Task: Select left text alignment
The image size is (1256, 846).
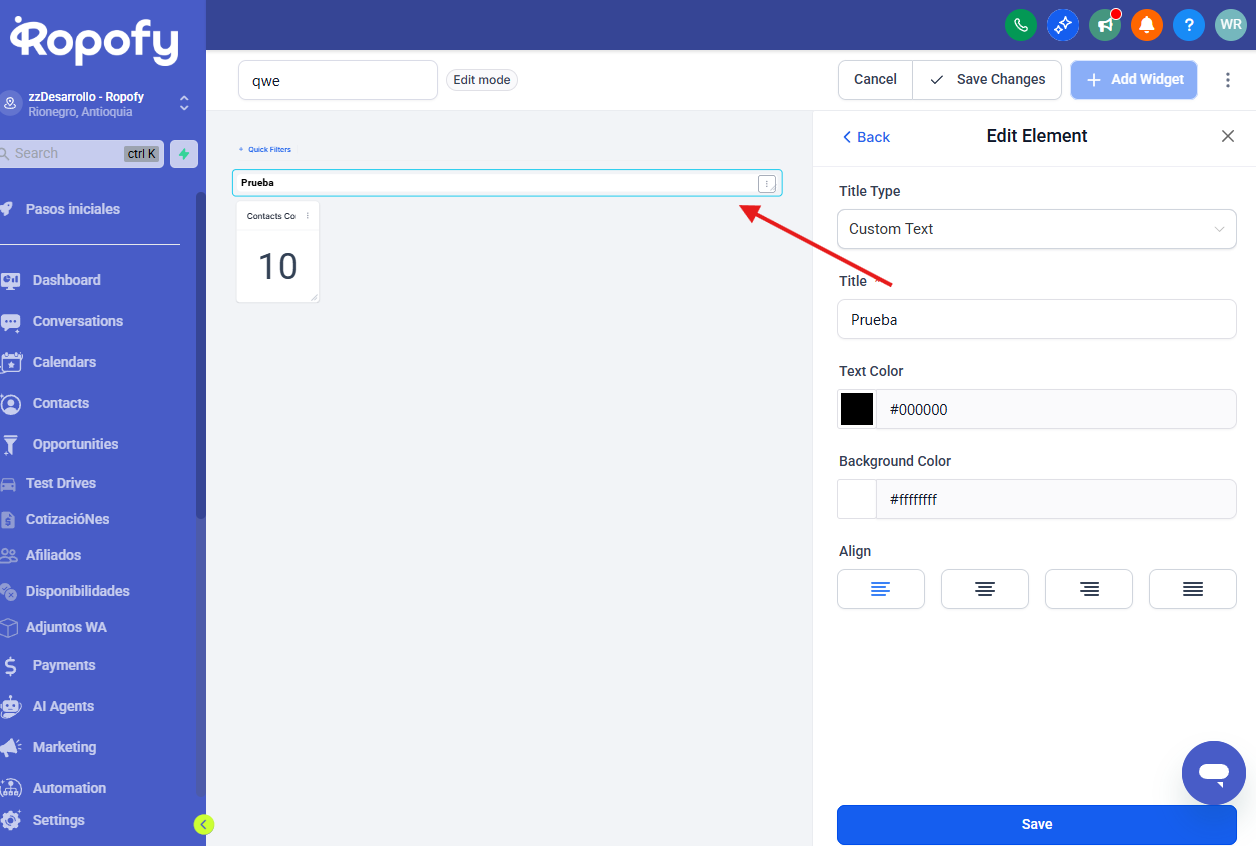Action: point(880,589)
